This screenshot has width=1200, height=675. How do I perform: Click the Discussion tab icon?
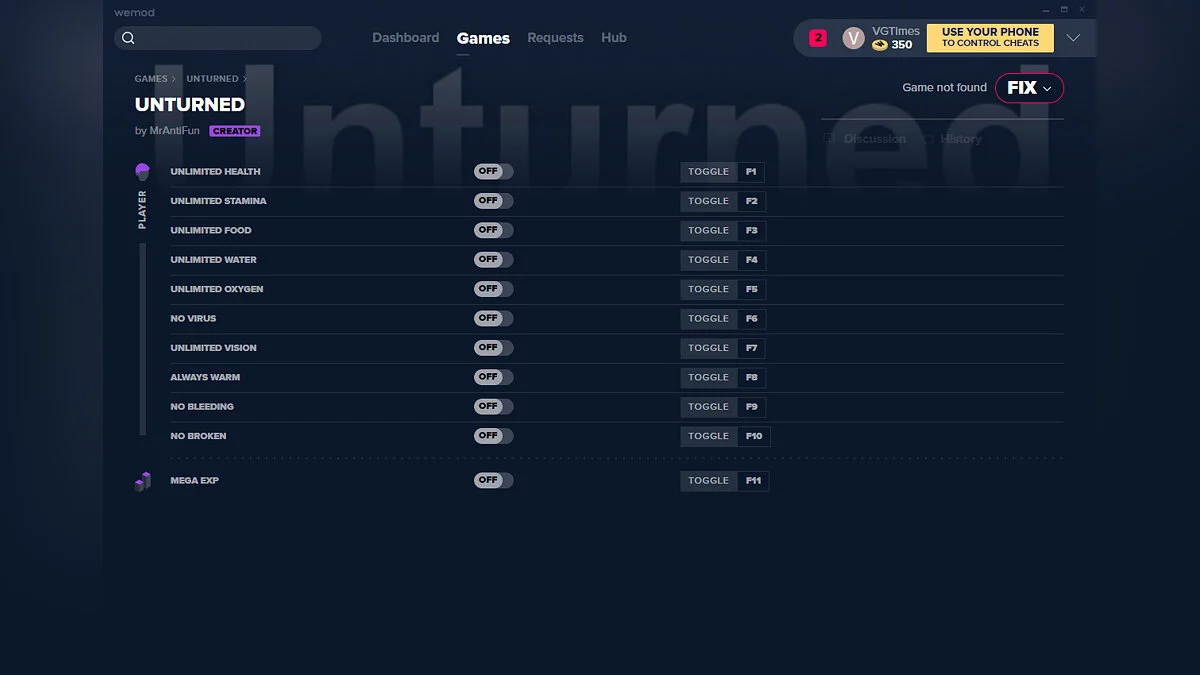(x=829, y=139)
